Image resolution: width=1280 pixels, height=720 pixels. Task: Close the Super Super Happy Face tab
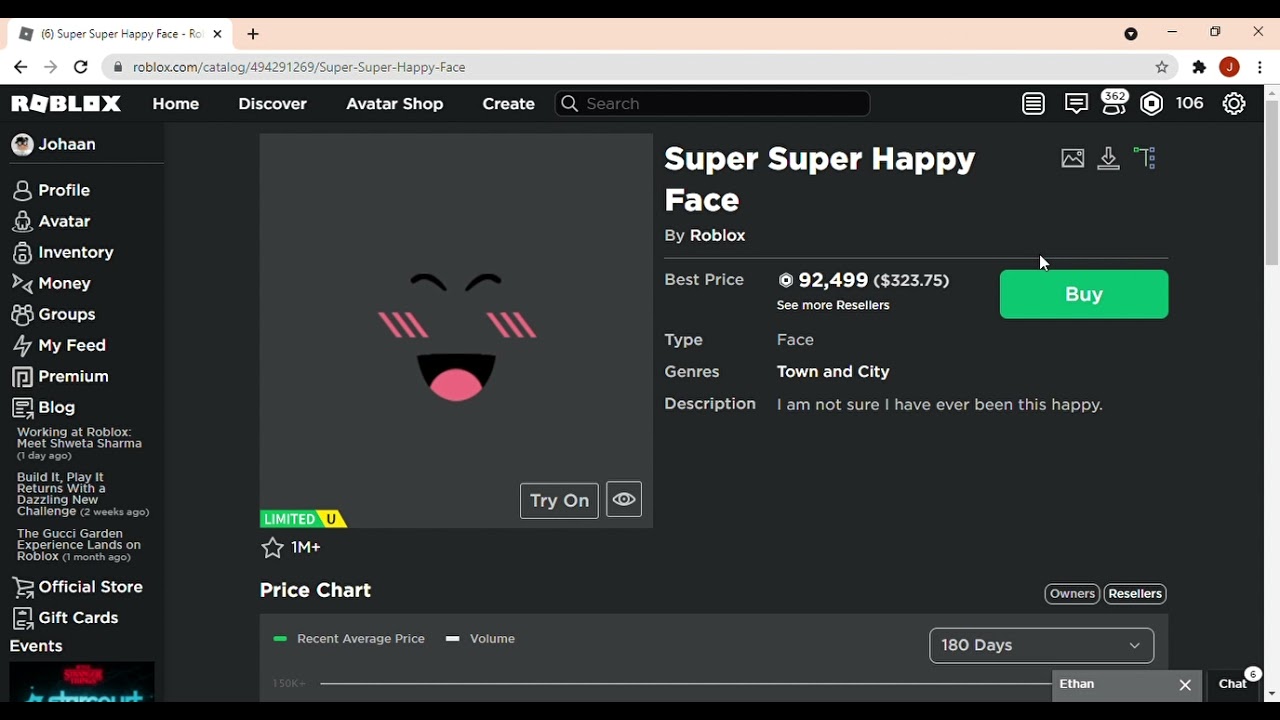[x=217, y=34]
